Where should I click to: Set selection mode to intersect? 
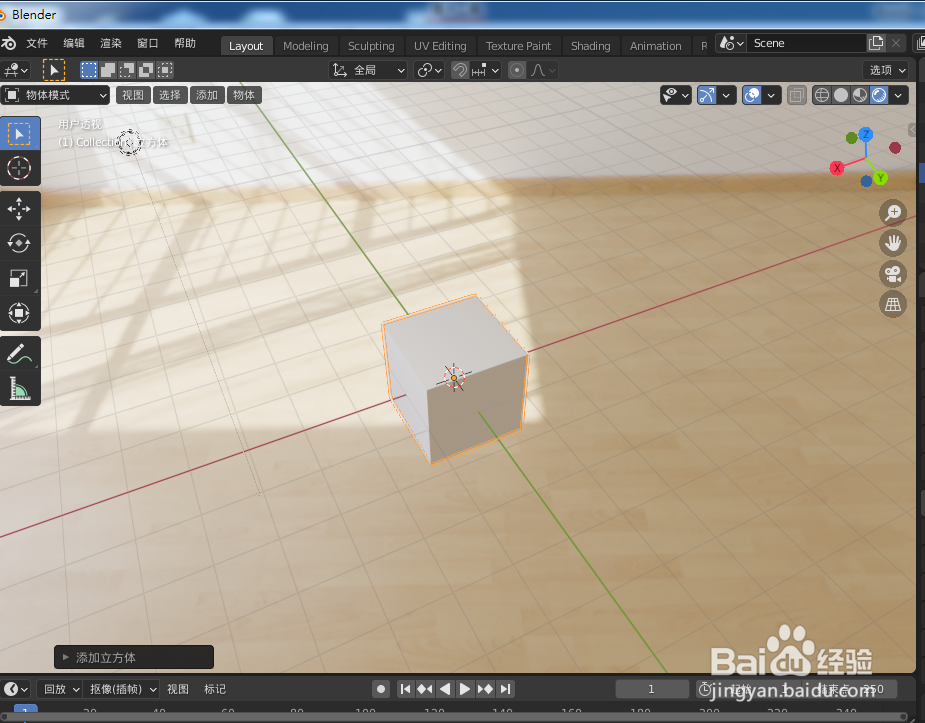[x=165, y=70]
